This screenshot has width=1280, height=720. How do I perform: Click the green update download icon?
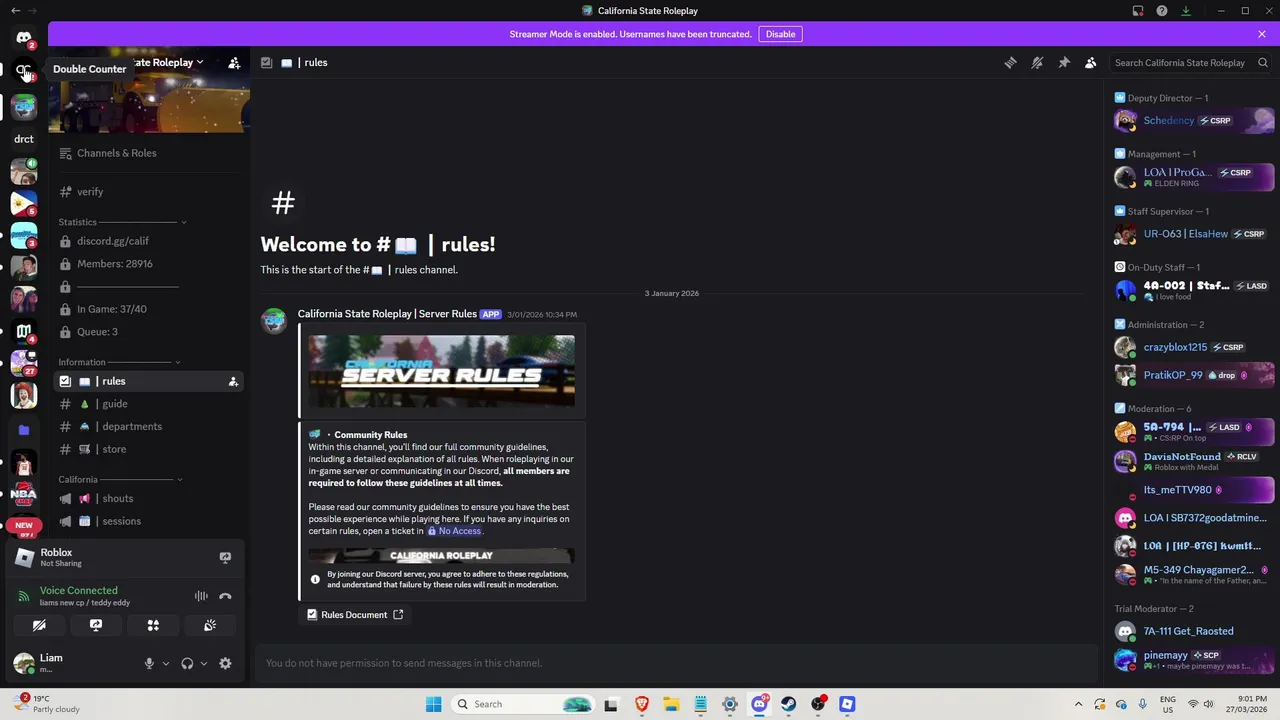(1186, 11)
